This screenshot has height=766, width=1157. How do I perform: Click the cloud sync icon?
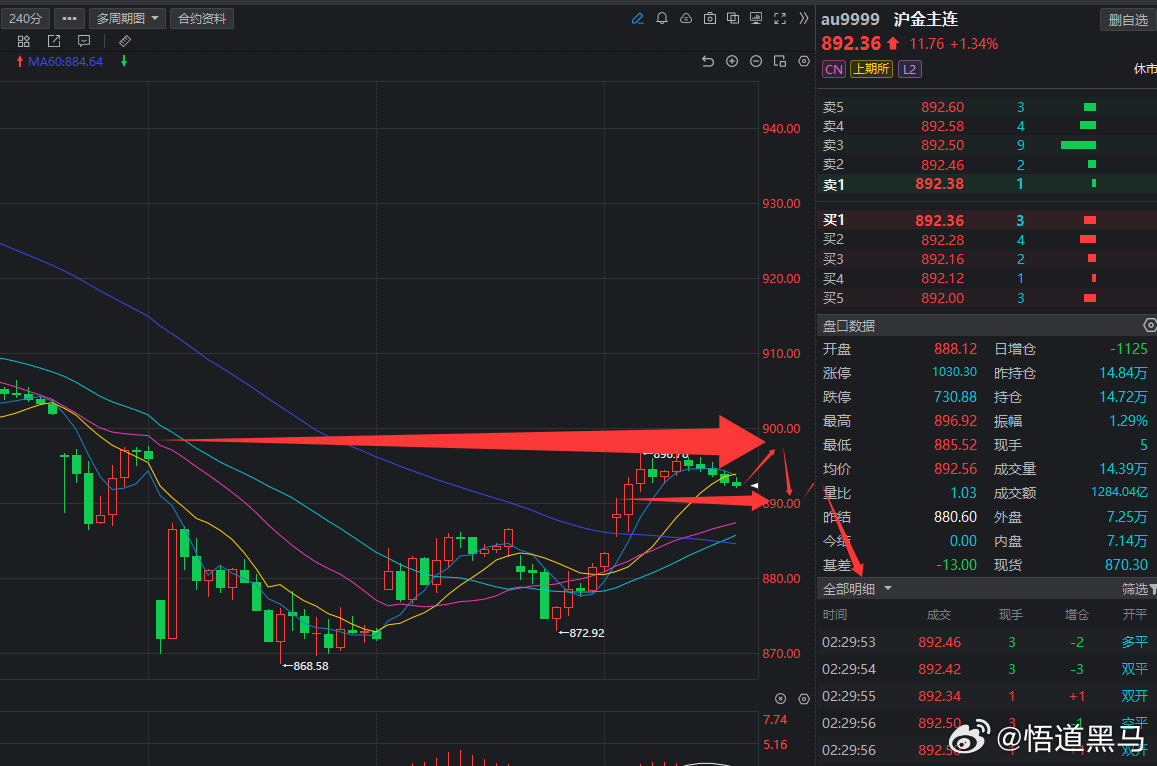click(685, 18)
